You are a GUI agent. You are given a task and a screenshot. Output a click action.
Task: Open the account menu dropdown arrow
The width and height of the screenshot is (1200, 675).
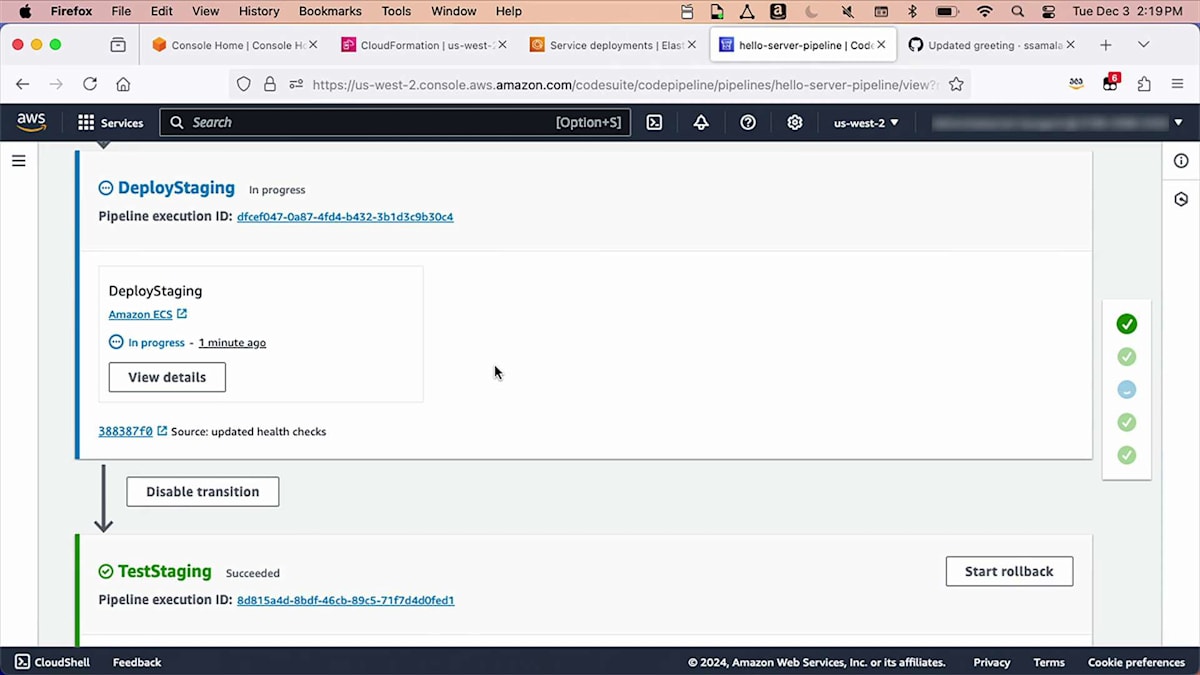click(1178, 123)
